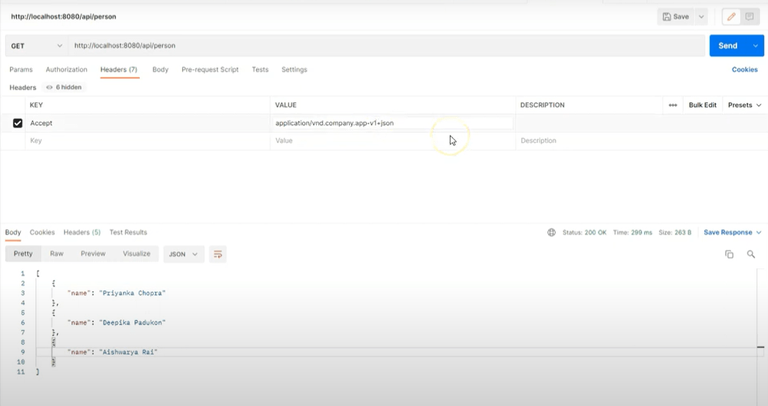Open the GET method dropdown
Screen dimensions: 768x406
pyautogui.click(x=37, y=46)
